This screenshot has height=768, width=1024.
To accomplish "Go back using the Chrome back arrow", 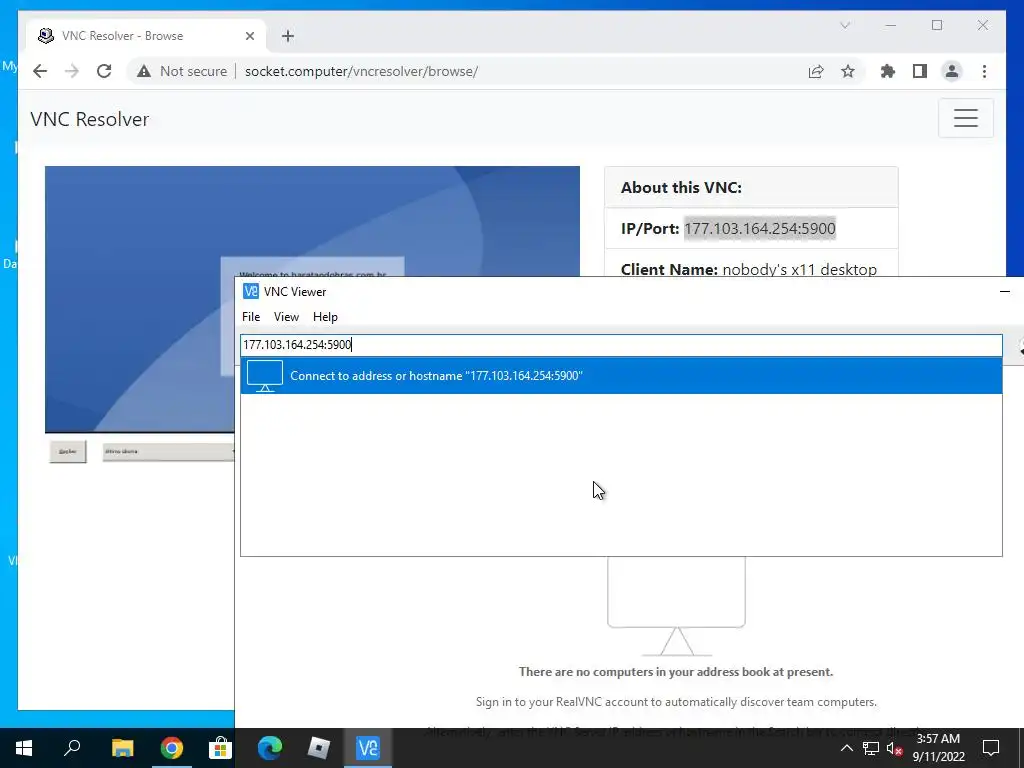I will click(40, 71).
